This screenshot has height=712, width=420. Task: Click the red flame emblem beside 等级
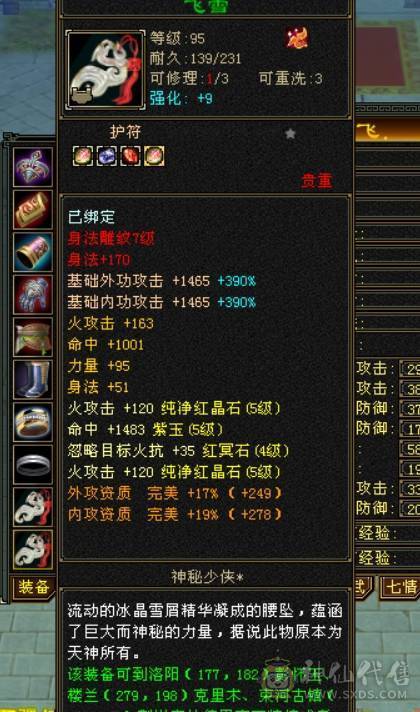pos(297,38)
